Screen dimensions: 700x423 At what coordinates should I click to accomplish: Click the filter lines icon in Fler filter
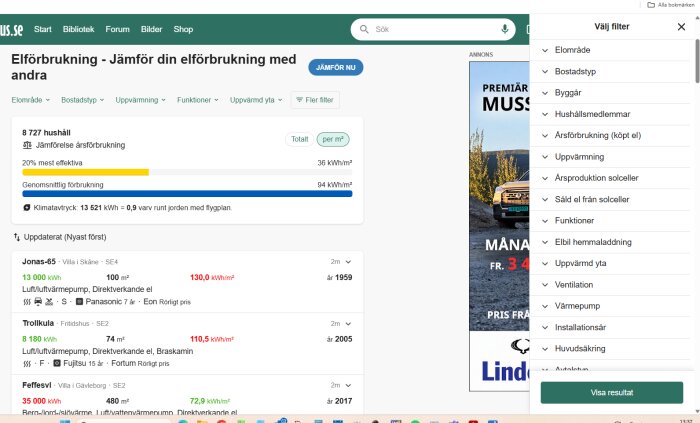300,100
